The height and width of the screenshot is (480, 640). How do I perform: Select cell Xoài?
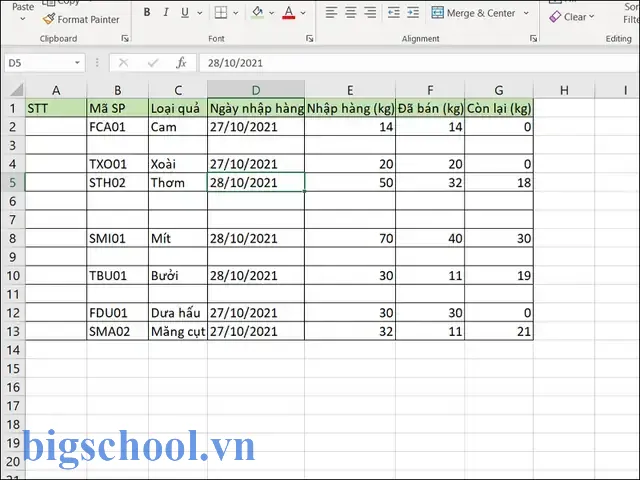178,164
